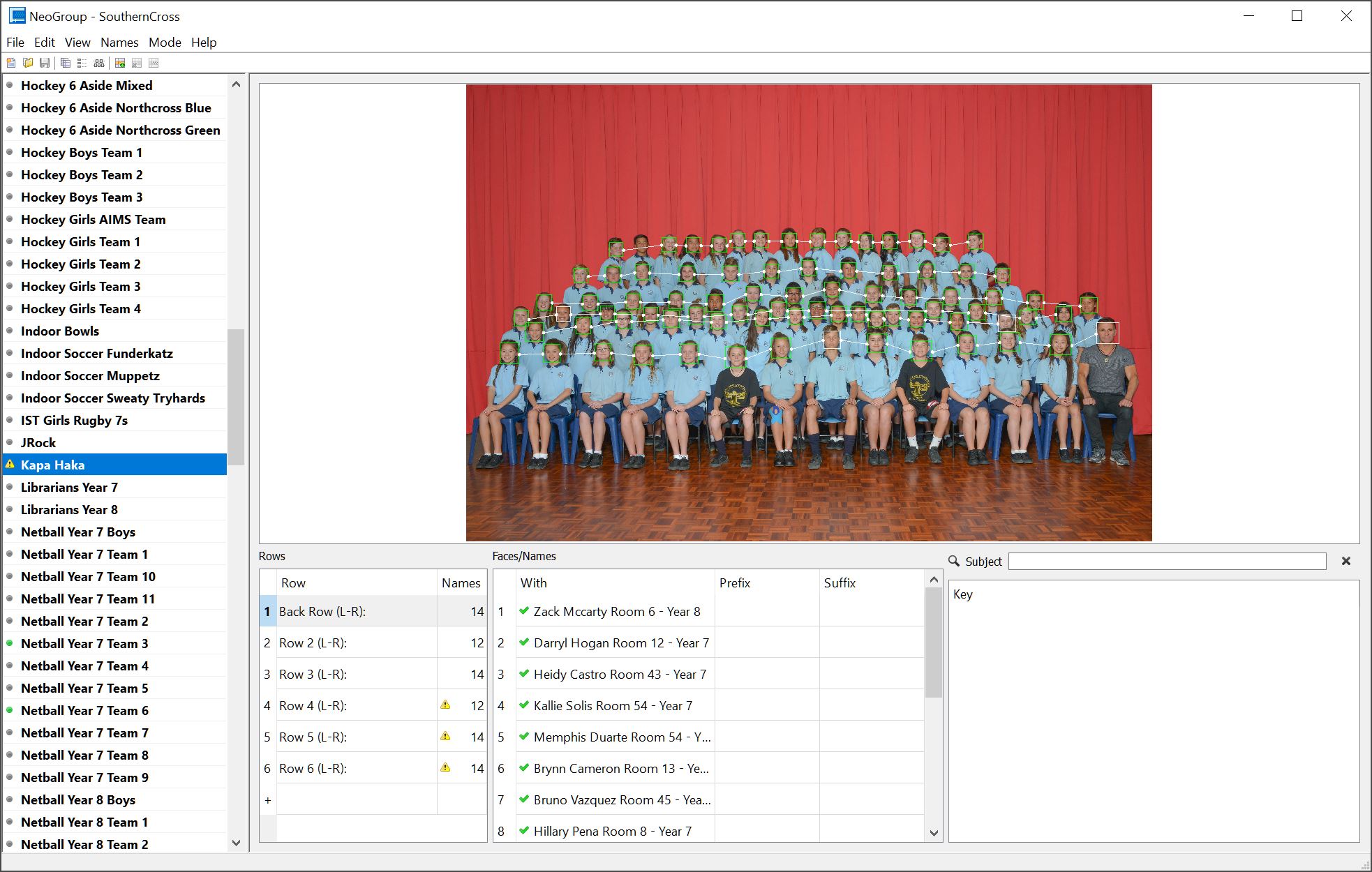Screen dimensions: 1372x872
Task: Click the Names column header in Rows
Action: (x=461, y=582)
